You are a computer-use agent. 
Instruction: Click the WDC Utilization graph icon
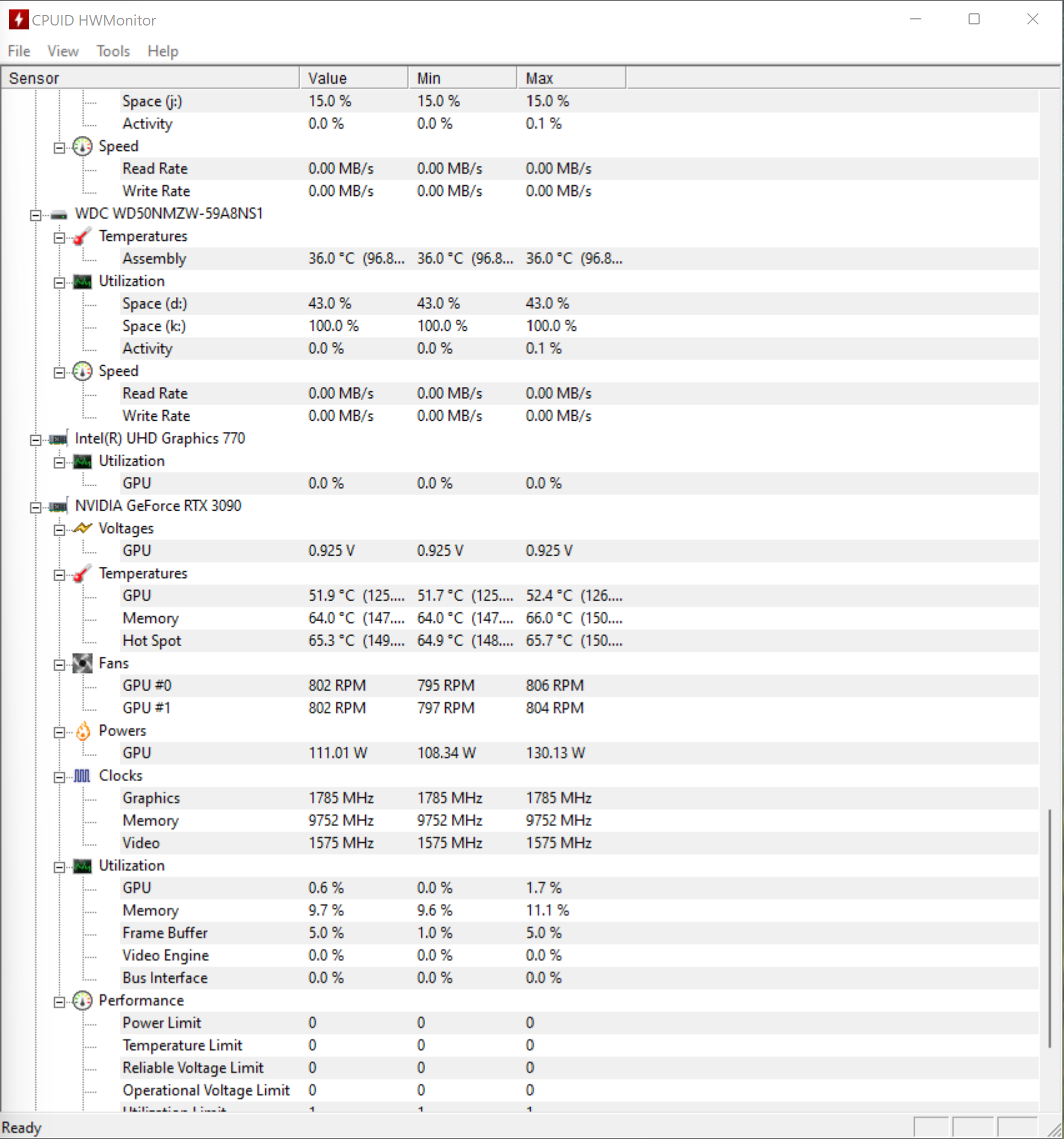[x=83, y=282]
